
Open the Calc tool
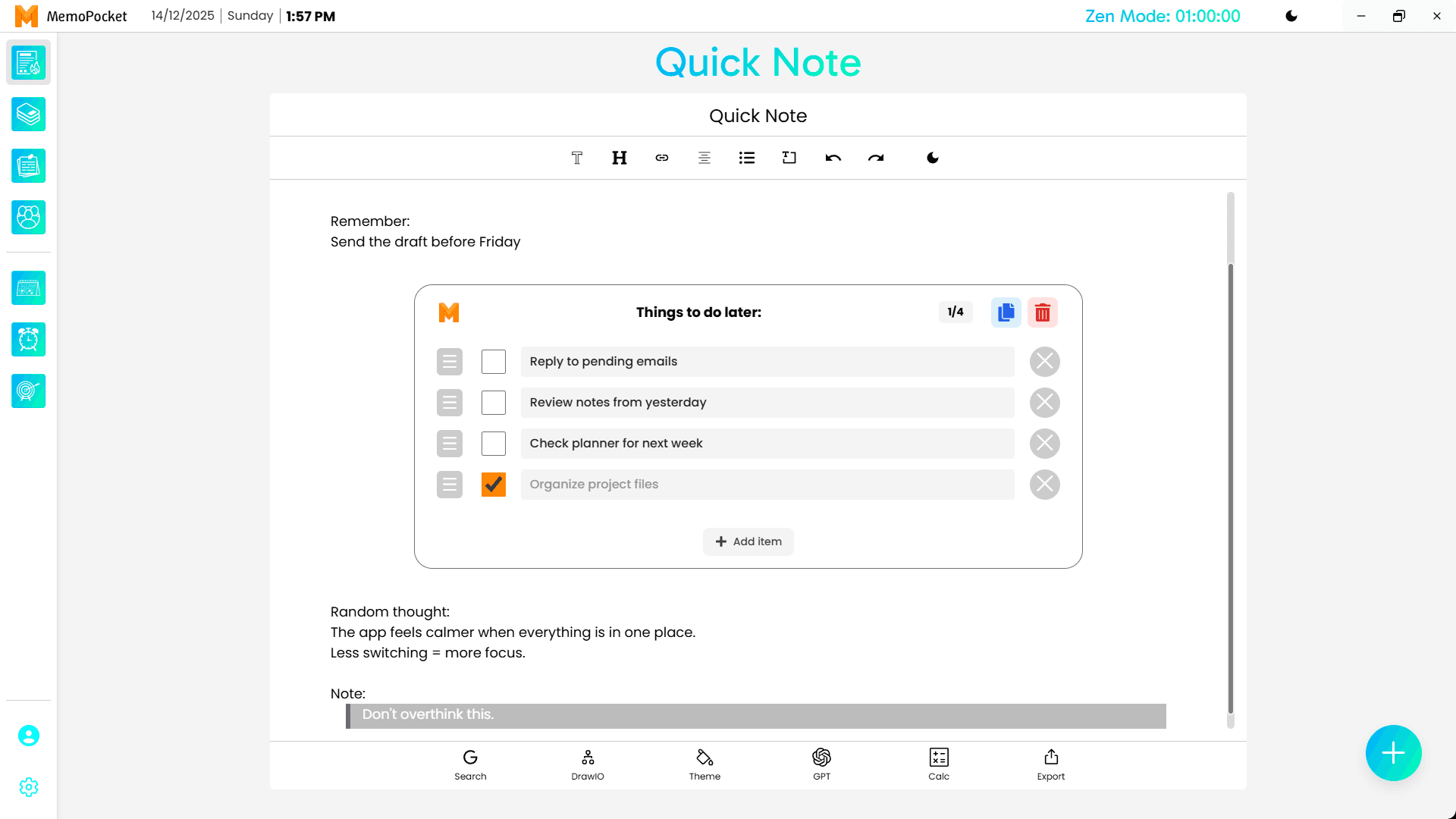click(x=939, y=764)
